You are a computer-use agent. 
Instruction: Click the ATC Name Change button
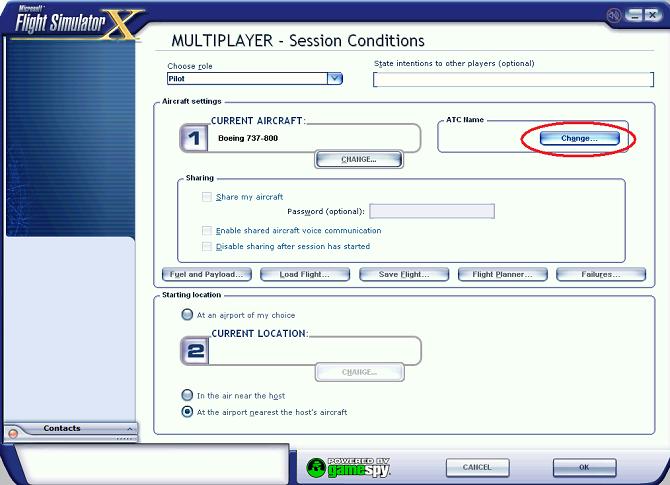coord(579,138)
